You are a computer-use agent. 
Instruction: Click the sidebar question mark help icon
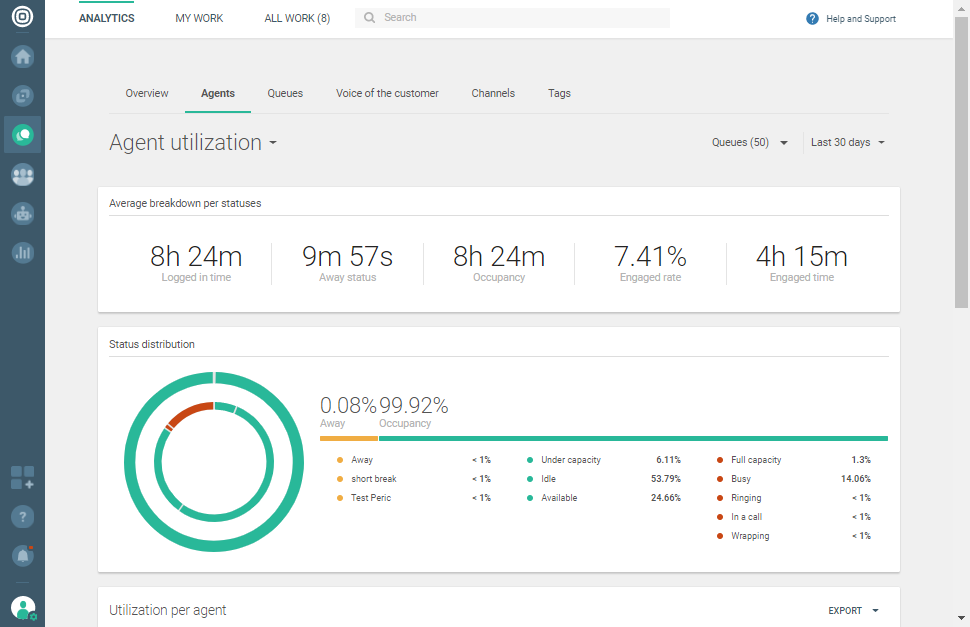pos(22,516)
